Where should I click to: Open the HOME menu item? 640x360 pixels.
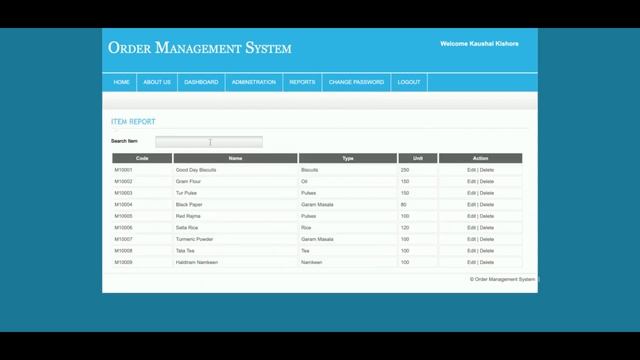121,82
